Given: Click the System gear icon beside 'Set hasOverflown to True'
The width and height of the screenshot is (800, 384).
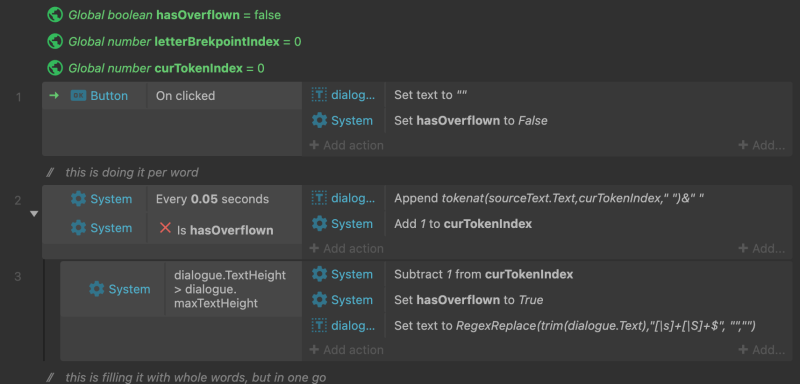Looking at the screenshot, I should (319, 300).
